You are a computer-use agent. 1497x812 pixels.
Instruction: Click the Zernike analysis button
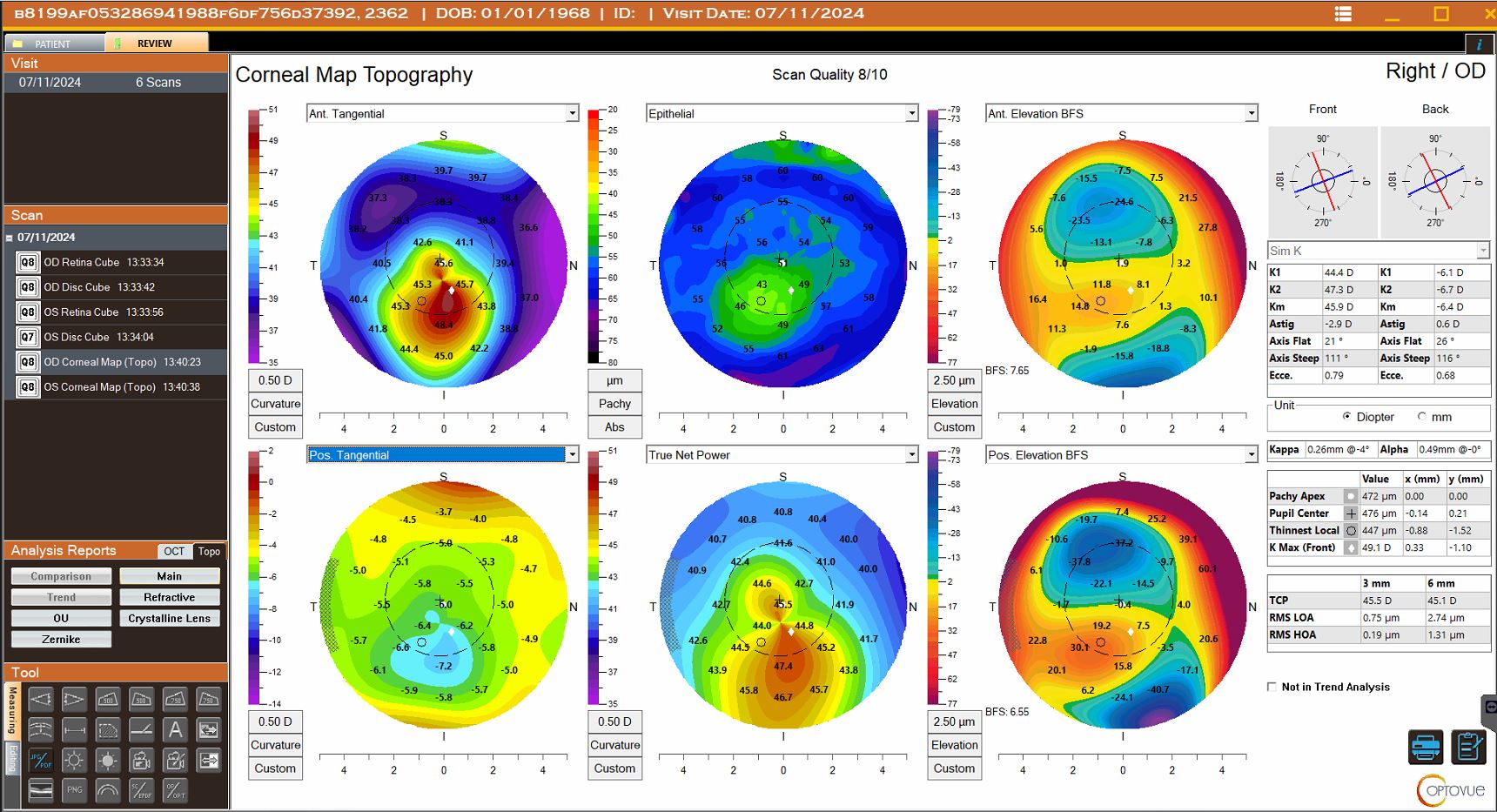tap(60, 639)
